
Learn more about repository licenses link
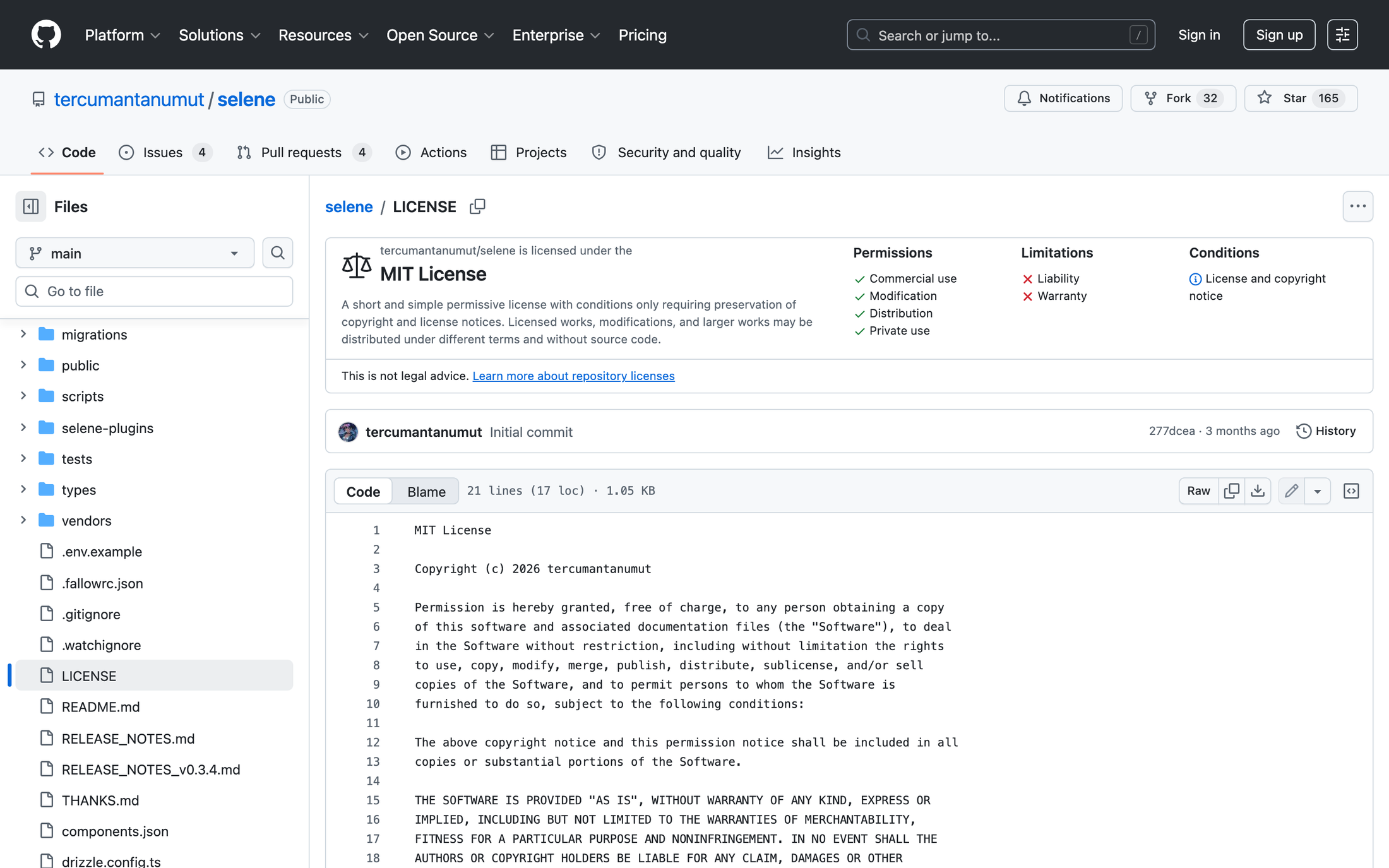point(573,376)
